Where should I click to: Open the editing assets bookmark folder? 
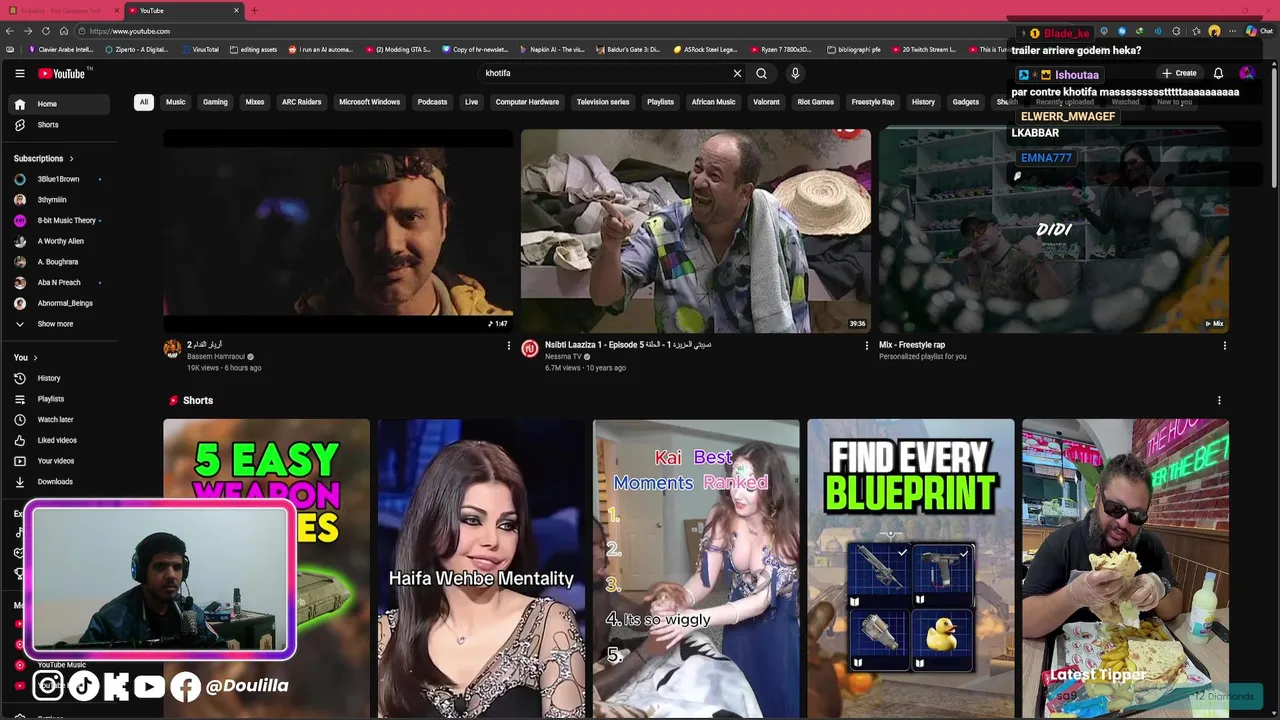[253, 49]
